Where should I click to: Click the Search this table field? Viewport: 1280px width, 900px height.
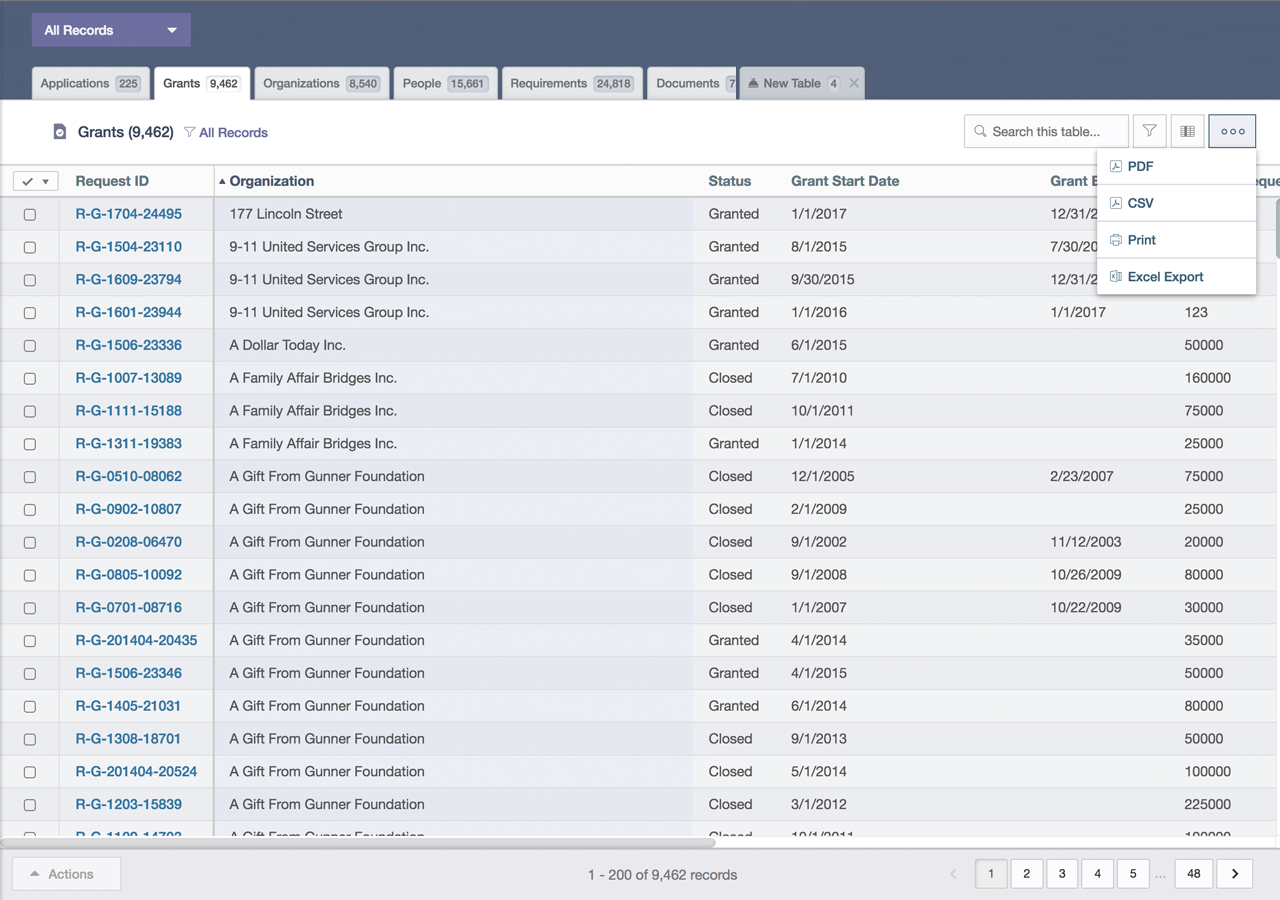[1046, 131]
